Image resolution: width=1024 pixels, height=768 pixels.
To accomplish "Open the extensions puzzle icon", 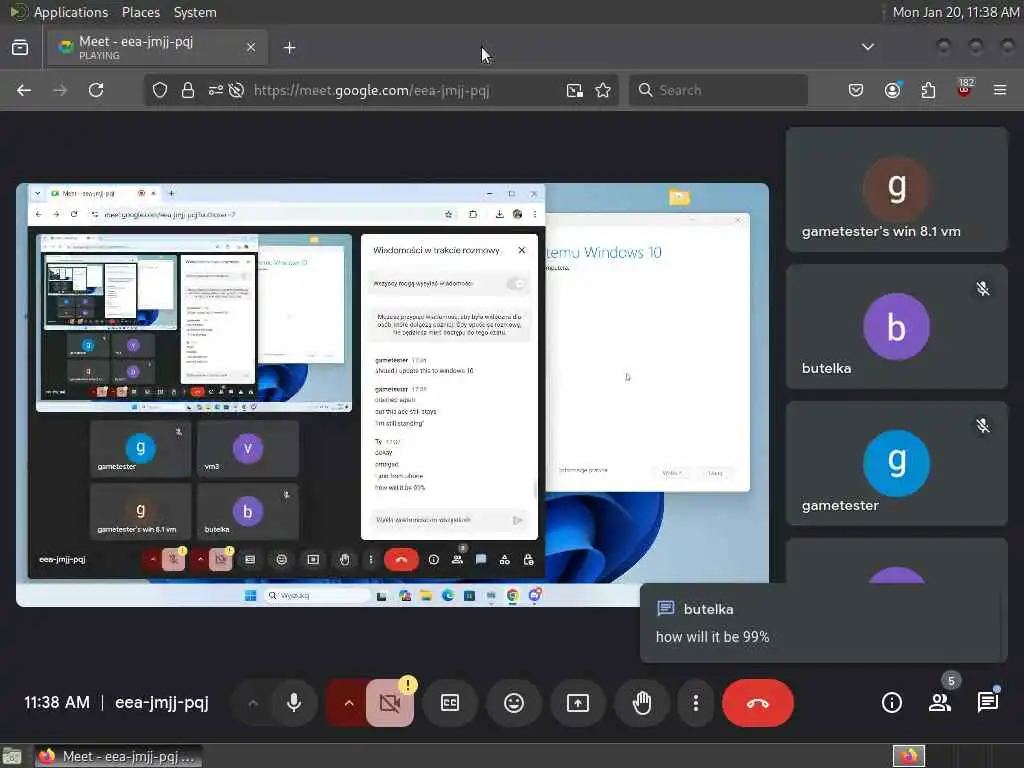I will [x=928, y=90].
